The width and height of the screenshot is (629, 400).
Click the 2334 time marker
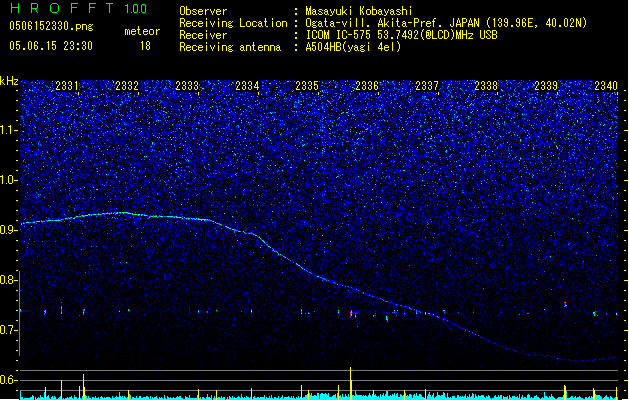[x=247, y=86]
